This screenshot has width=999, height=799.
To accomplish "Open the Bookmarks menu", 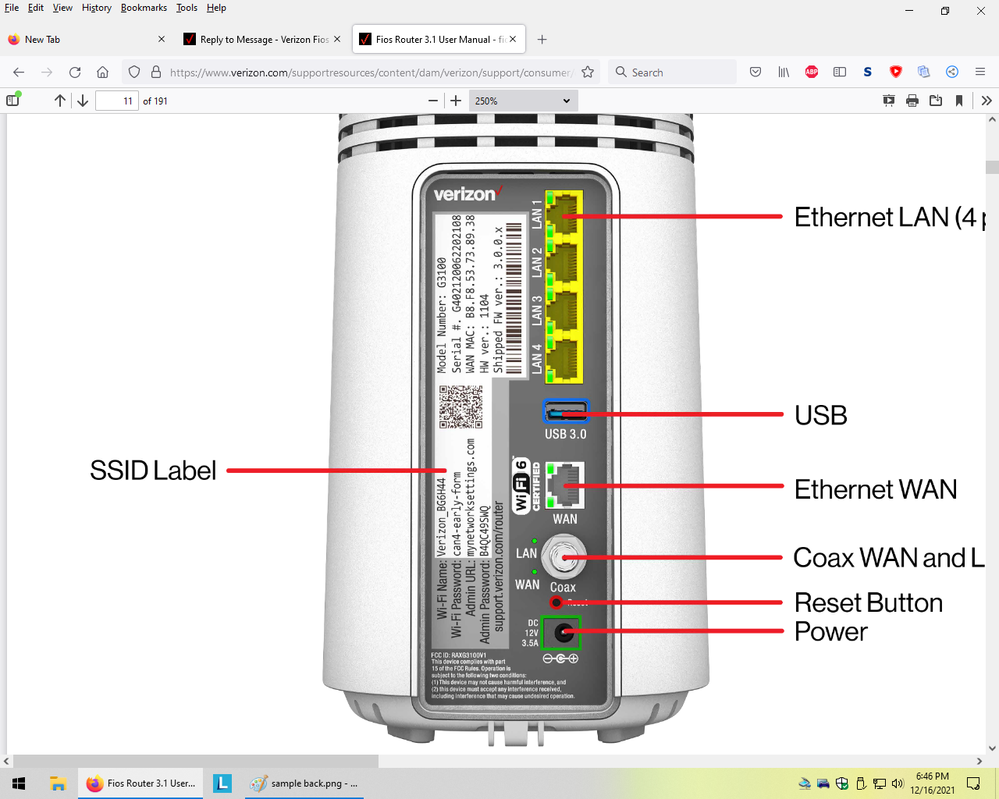I will coord(143,8).
